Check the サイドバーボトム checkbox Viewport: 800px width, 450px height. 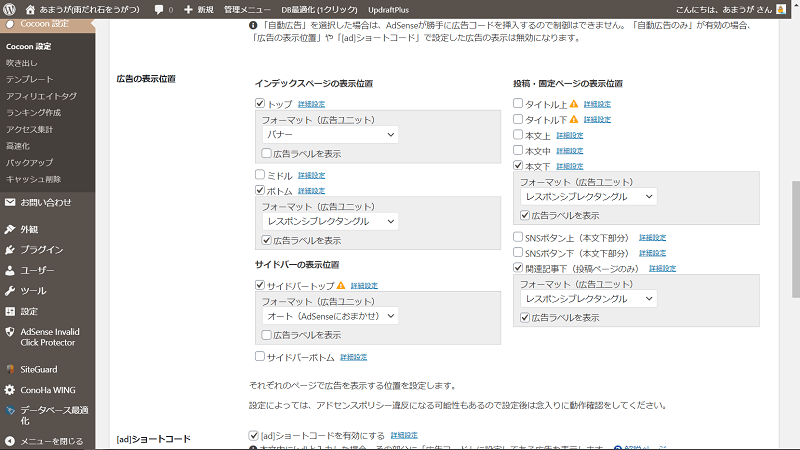260,356
